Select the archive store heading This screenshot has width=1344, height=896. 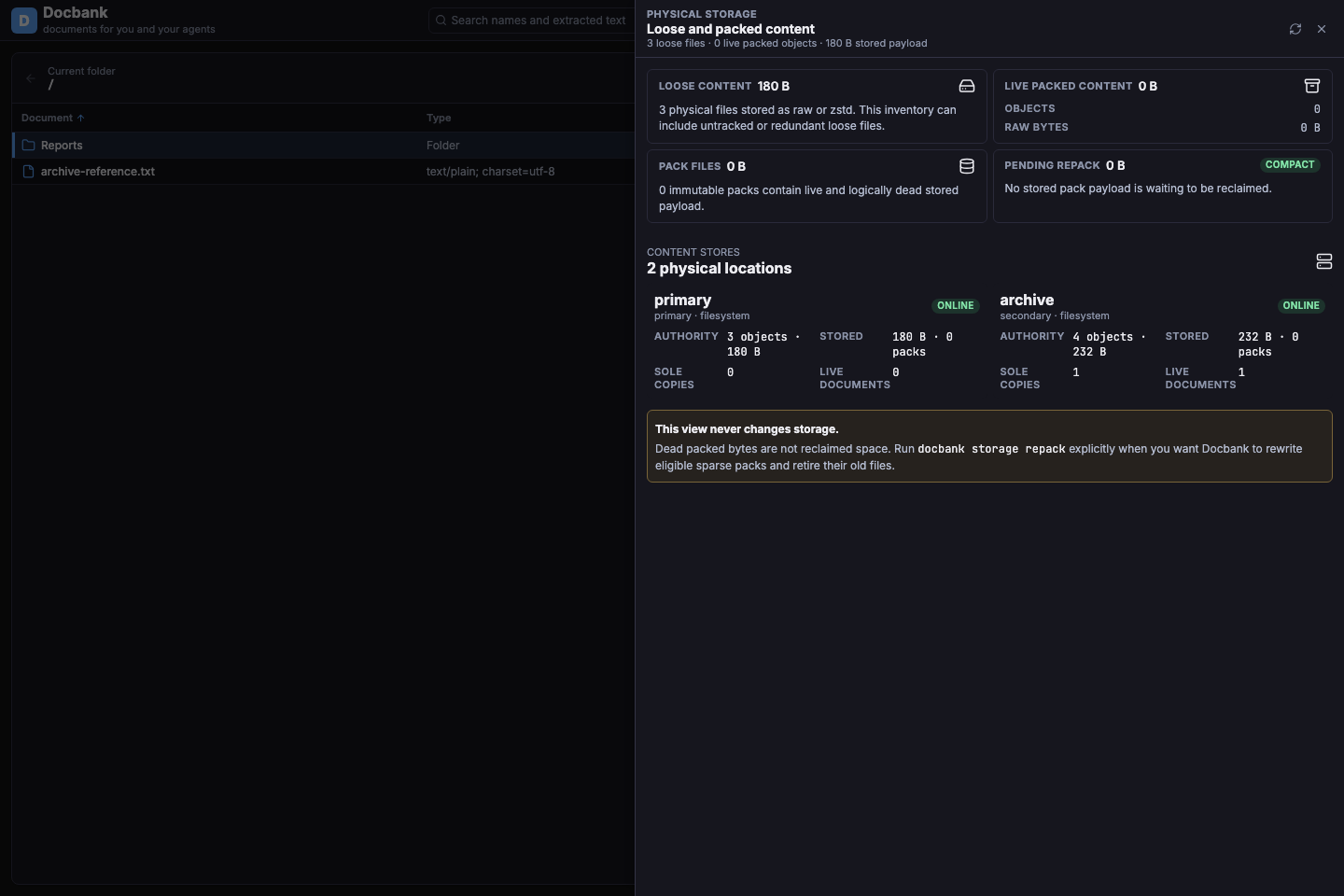1027,300
